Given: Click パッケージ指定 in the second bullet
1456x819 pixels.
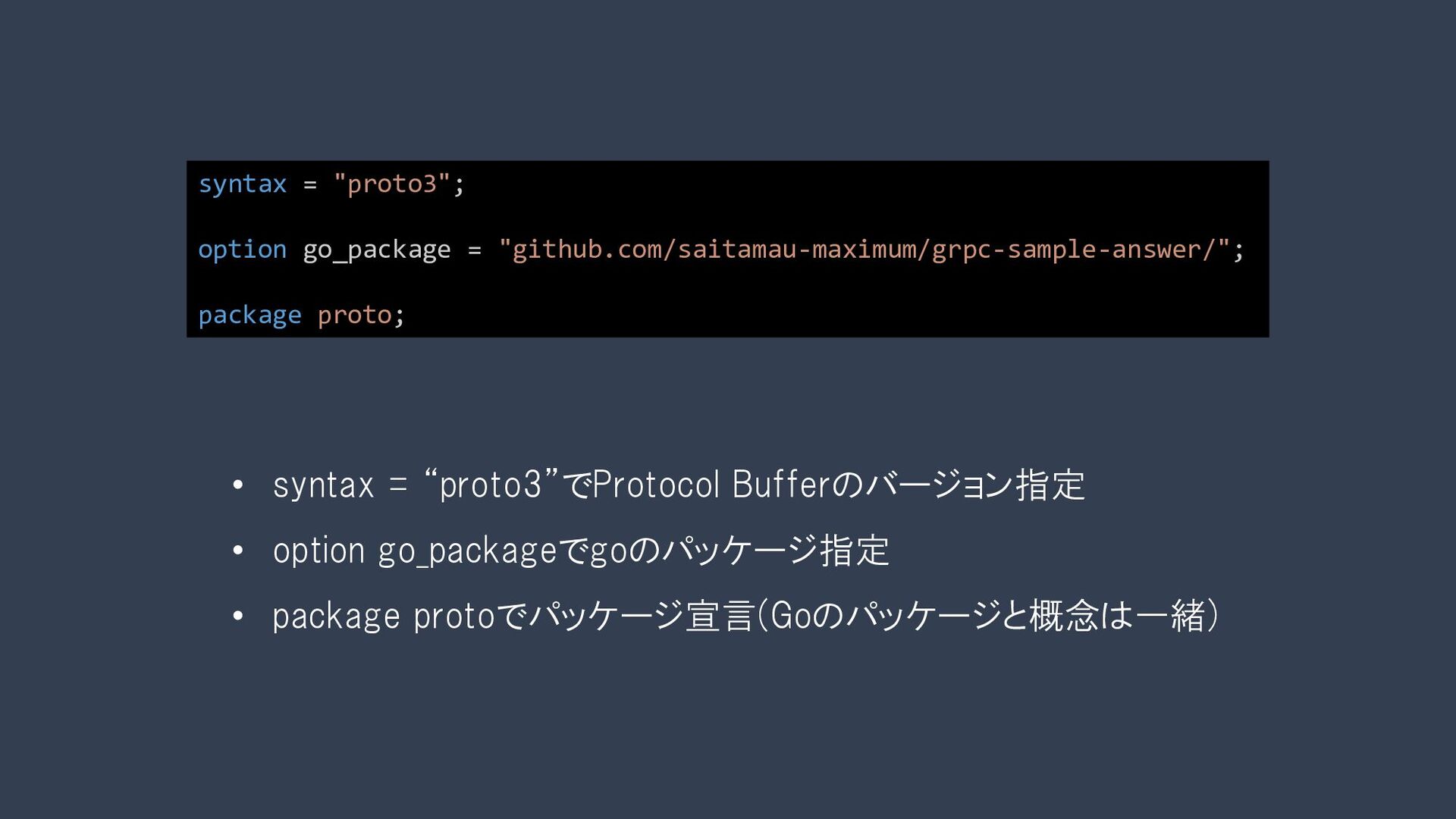Looking at the screenshot, I should point(777,551).
